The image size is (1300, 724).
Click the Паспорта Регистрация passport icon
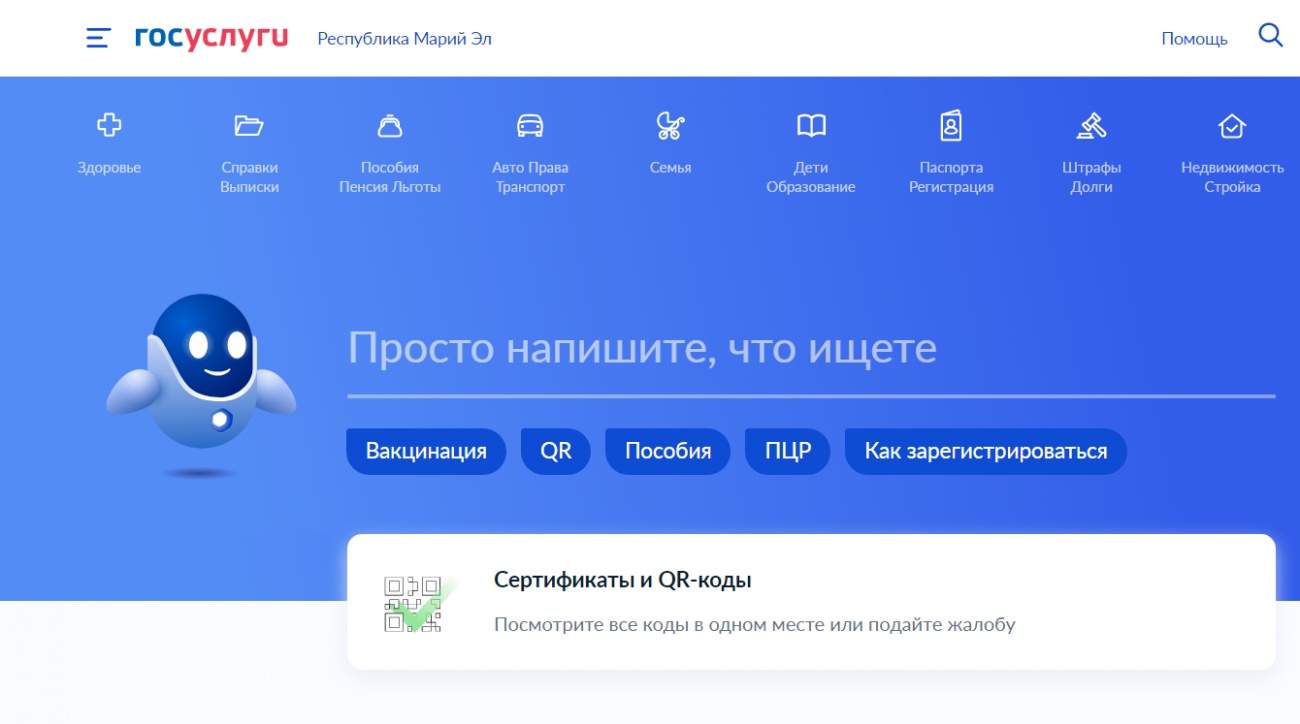tap(951, 126)
